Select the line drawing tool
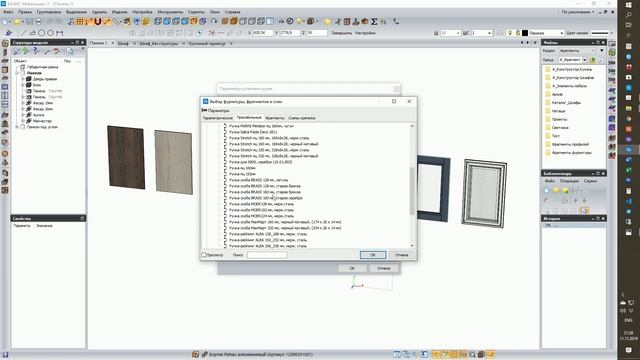Image resolution: width=640 pixels, height=360 pixels. coord(23,33)
